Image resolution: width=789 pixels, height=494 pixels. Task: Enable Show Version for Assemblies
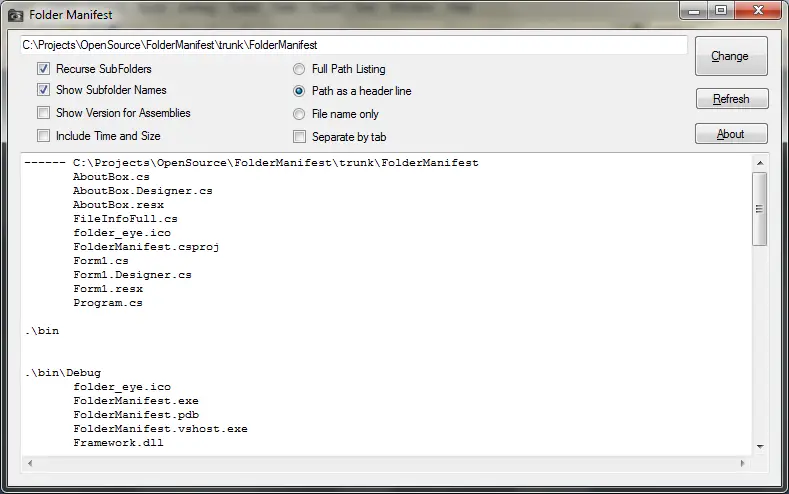[43, 113]
